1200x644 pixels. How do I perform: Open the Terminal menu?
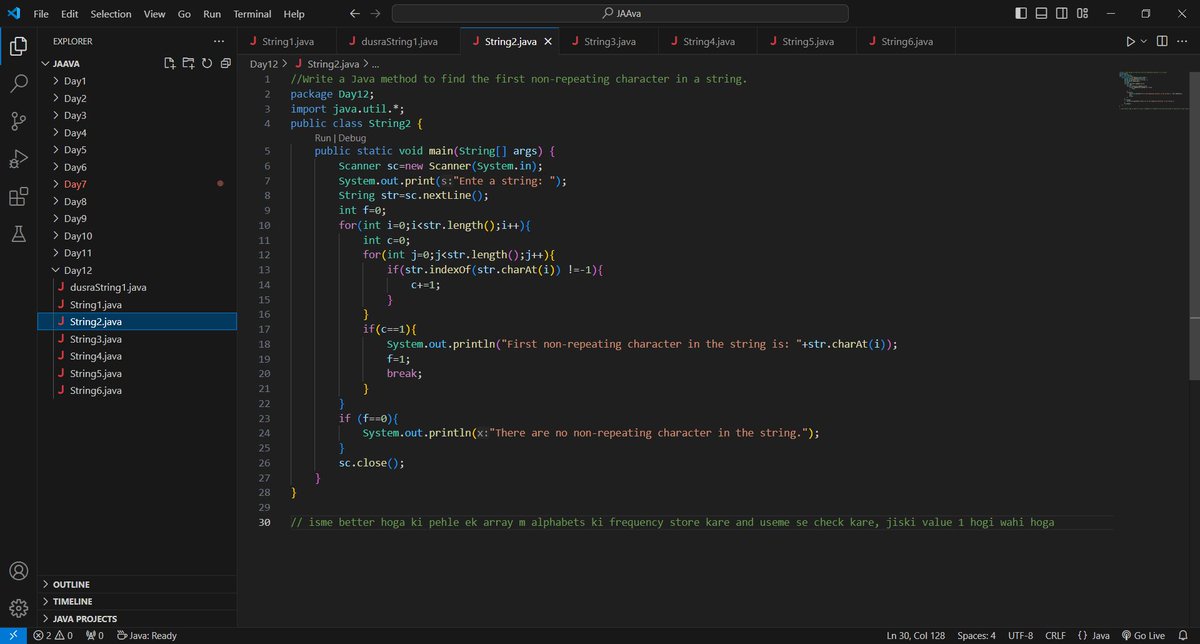click(x=252, y=14)
